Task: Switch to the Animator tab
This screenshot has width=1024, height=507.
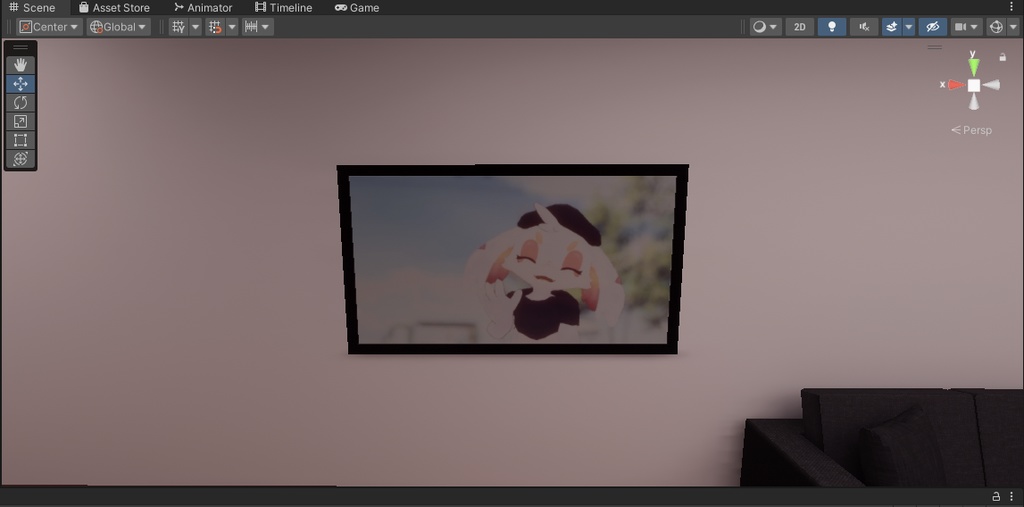Action: 203,8
